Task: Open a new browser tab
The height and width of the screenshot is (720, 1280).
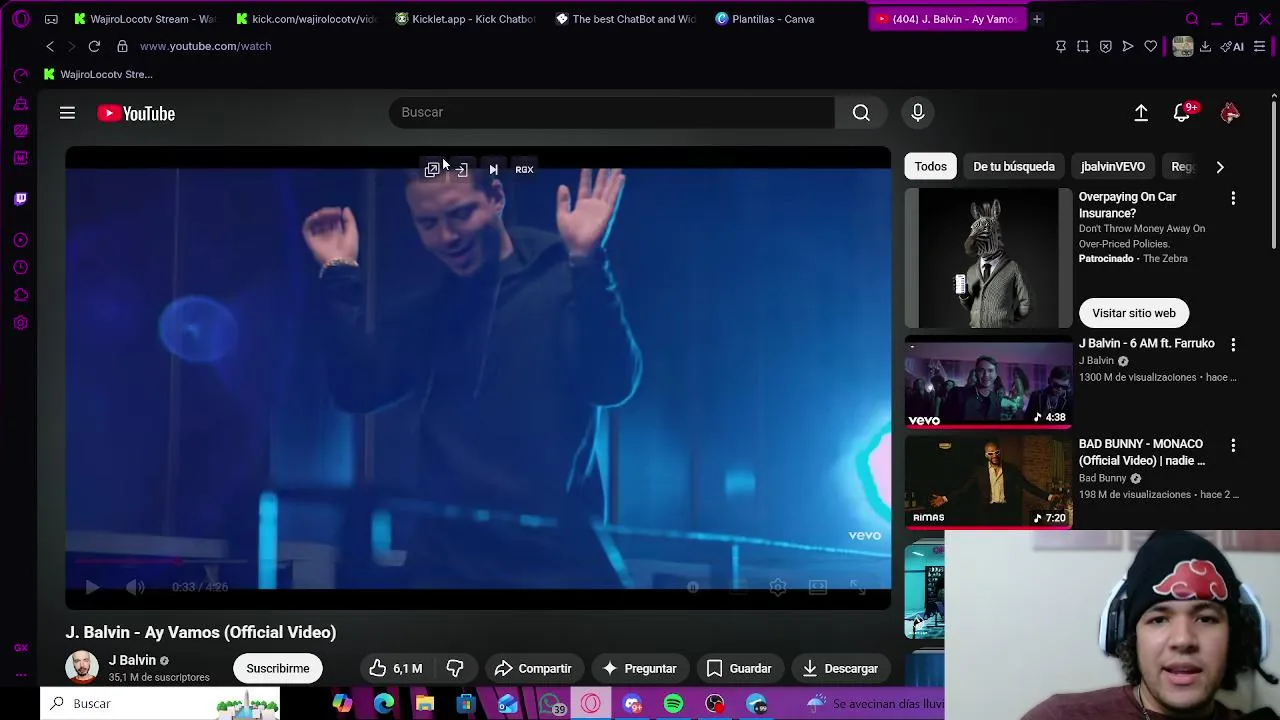Action: click(x=1037, y=19)
